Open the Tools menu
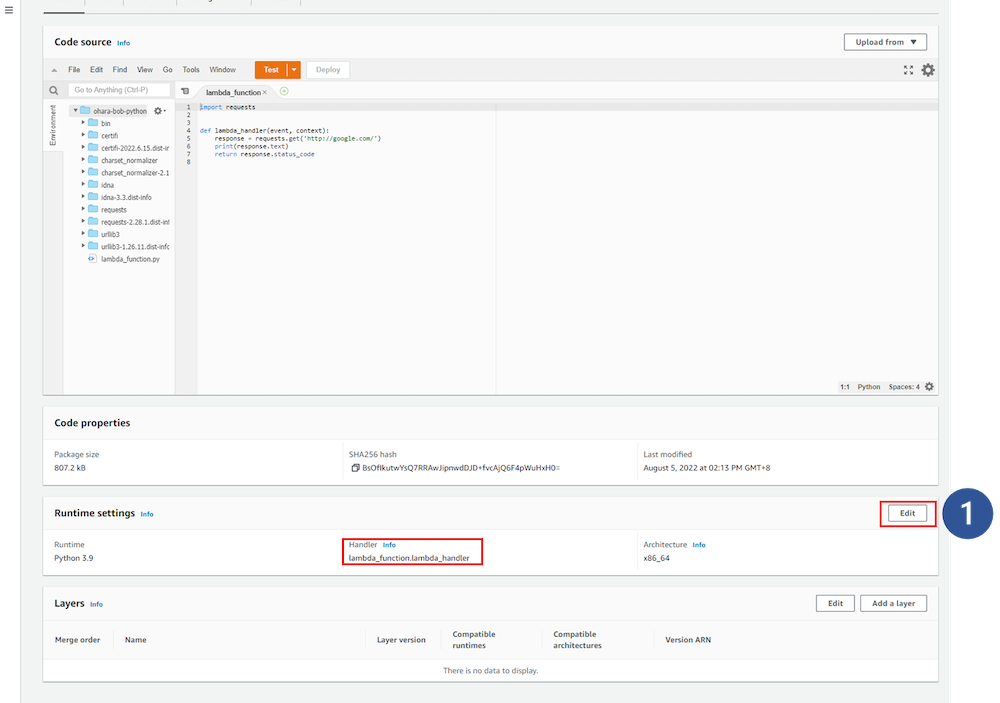This screenshot has width=1000, height=703. point(191,70)
